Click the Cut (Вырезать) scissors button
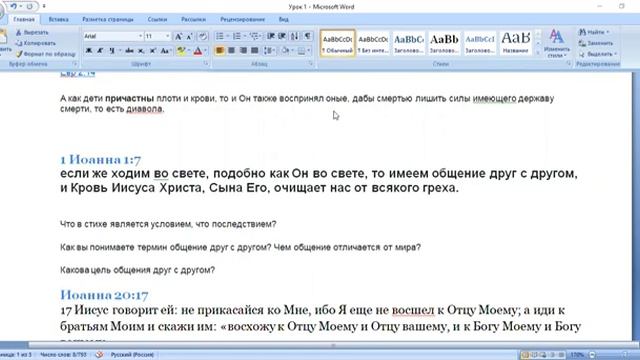The height and width of the screenshot is (360, 640). click(32, 32)
